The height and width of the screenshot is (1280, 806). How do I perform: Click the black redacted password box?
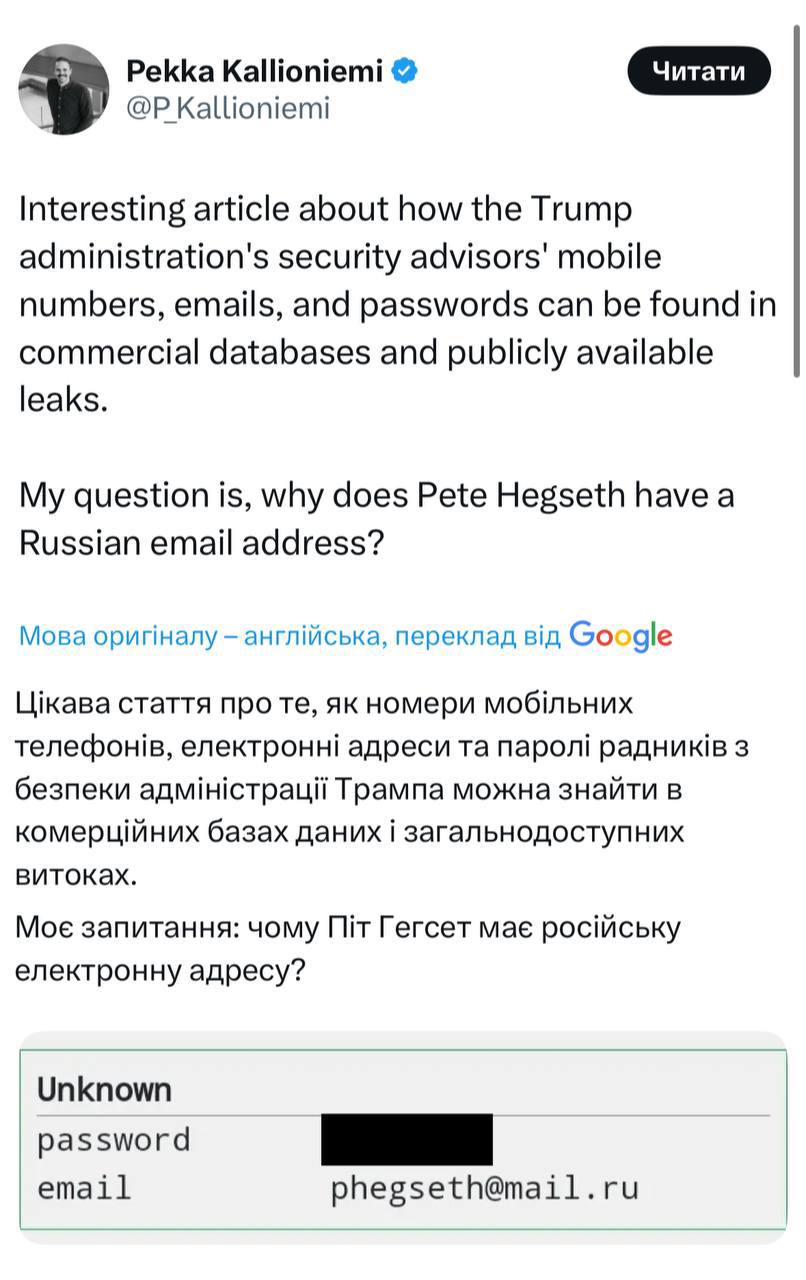(406, 1139)
